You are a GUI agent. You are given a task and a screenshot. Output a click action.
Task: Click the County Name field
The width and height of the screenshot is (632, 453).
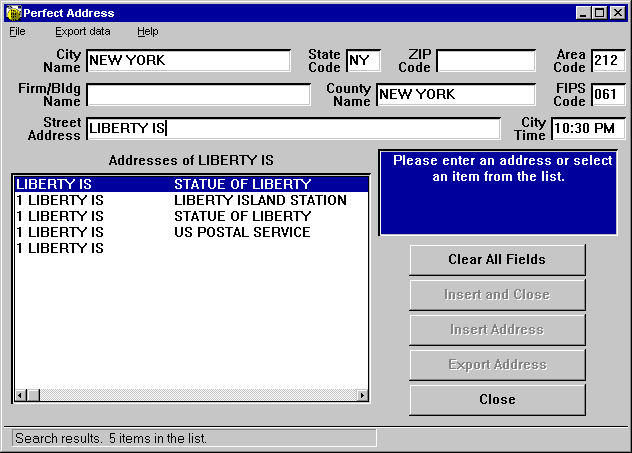(456, 94)
